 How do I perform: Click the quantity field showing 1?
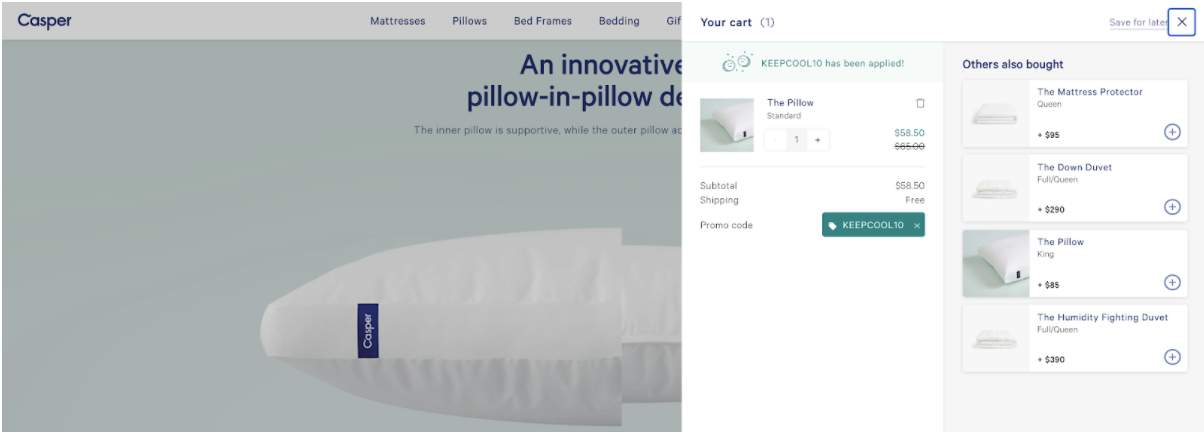[x=796, y=140]
